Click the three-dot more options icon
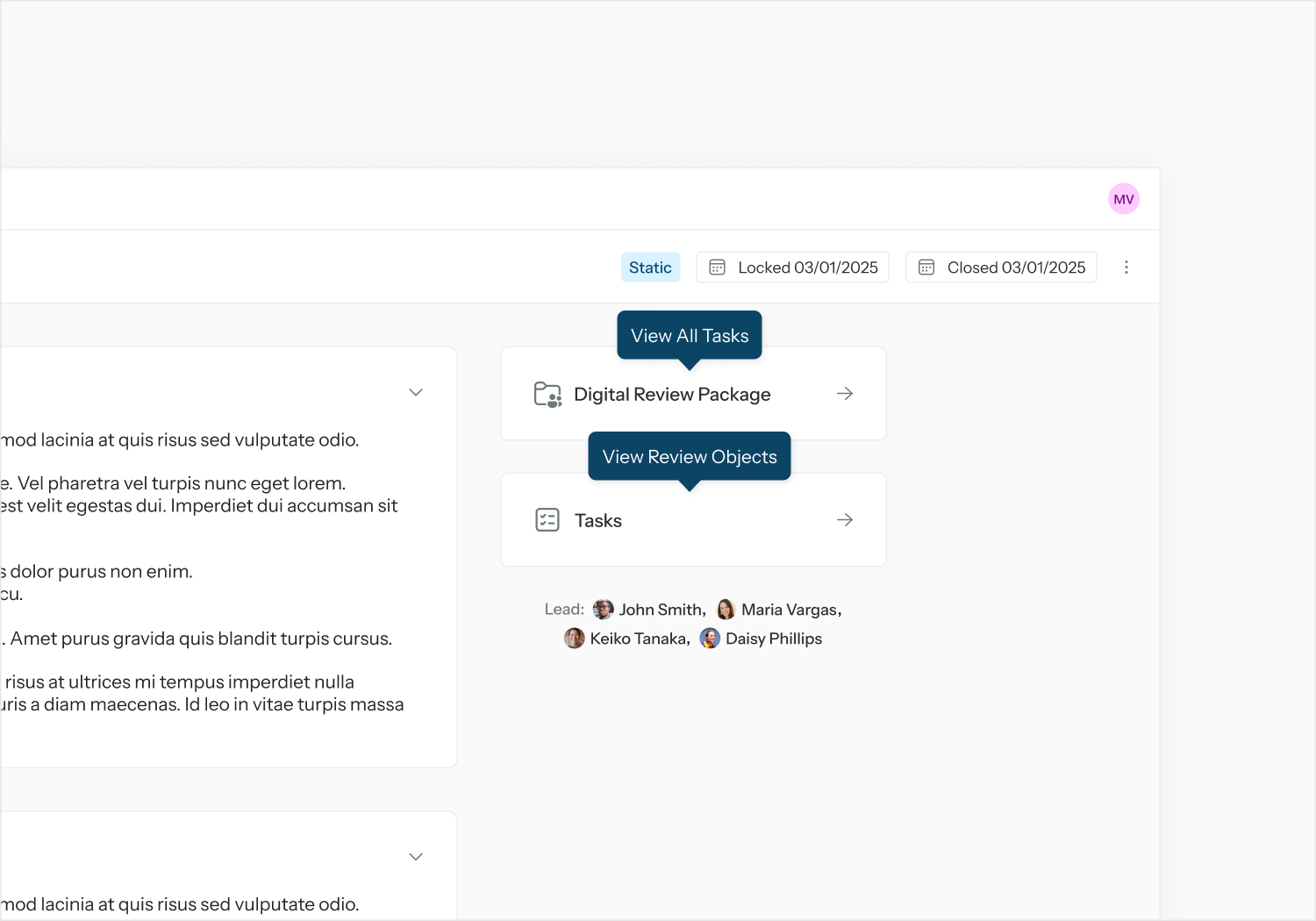 coord(1126,268)
